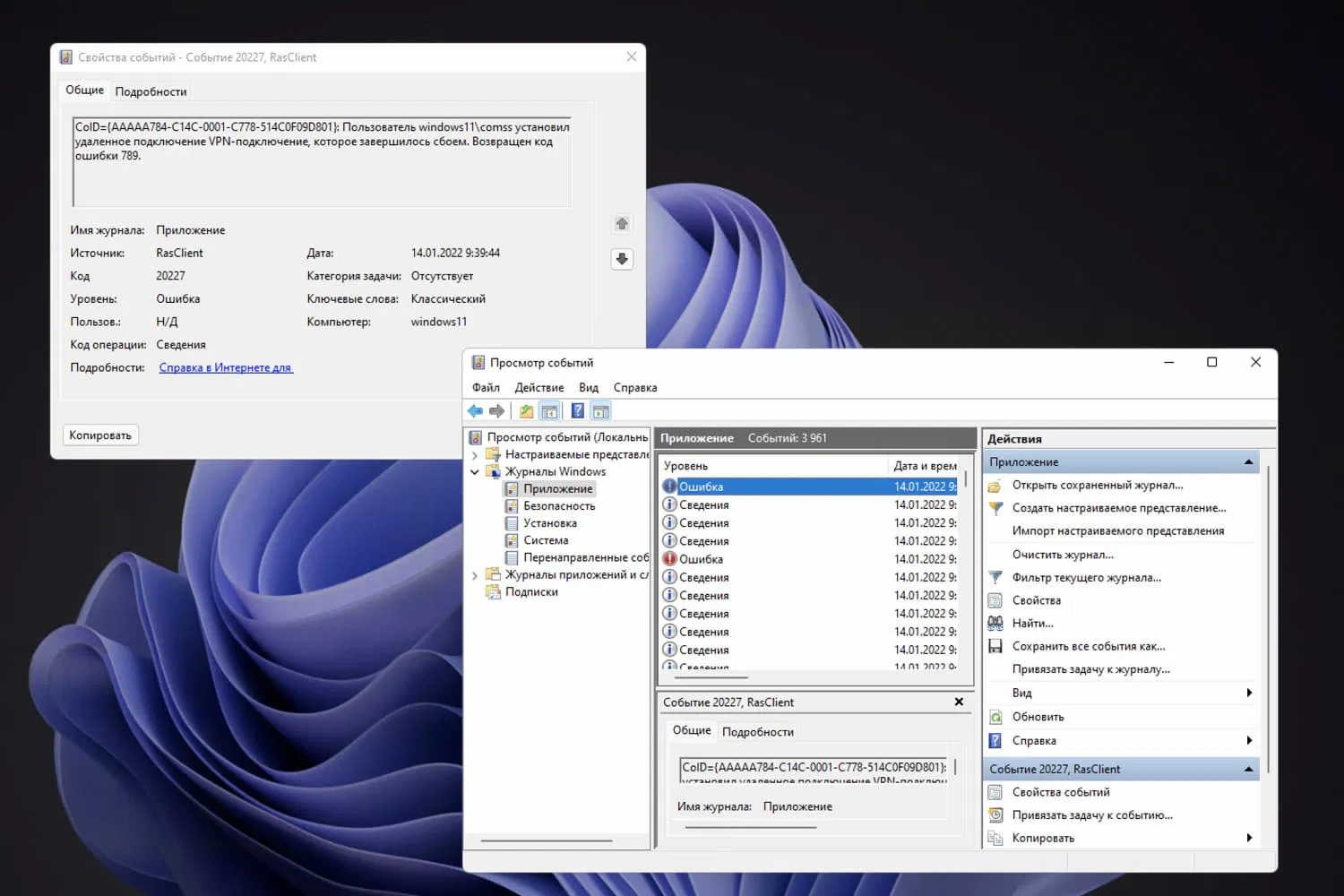
Task: Click Очистить журнал… action
Action: (1063, 555)
